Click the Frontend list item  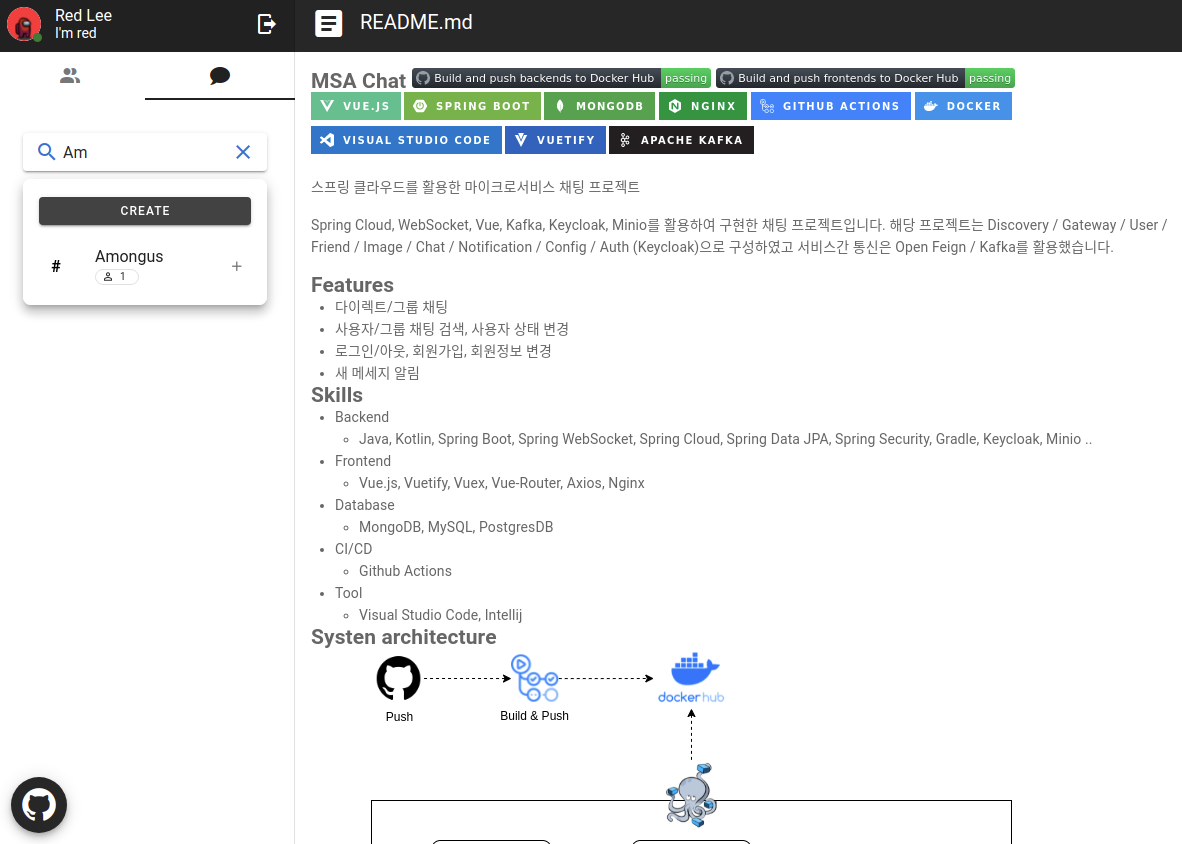pos(363,460)
